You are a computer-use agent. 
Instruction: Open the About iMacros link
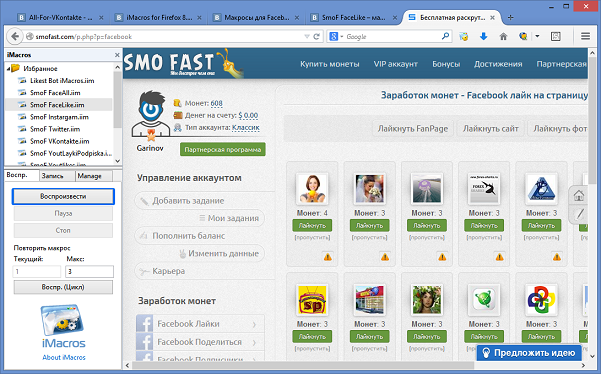coord(64,357)
